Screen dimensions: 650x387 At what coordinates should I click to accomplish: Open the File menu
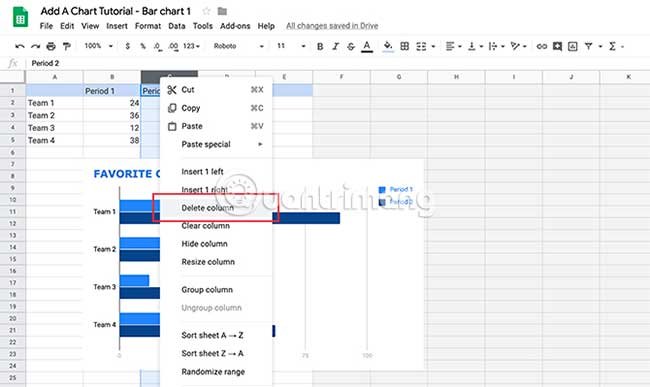[x=46, y=26]
